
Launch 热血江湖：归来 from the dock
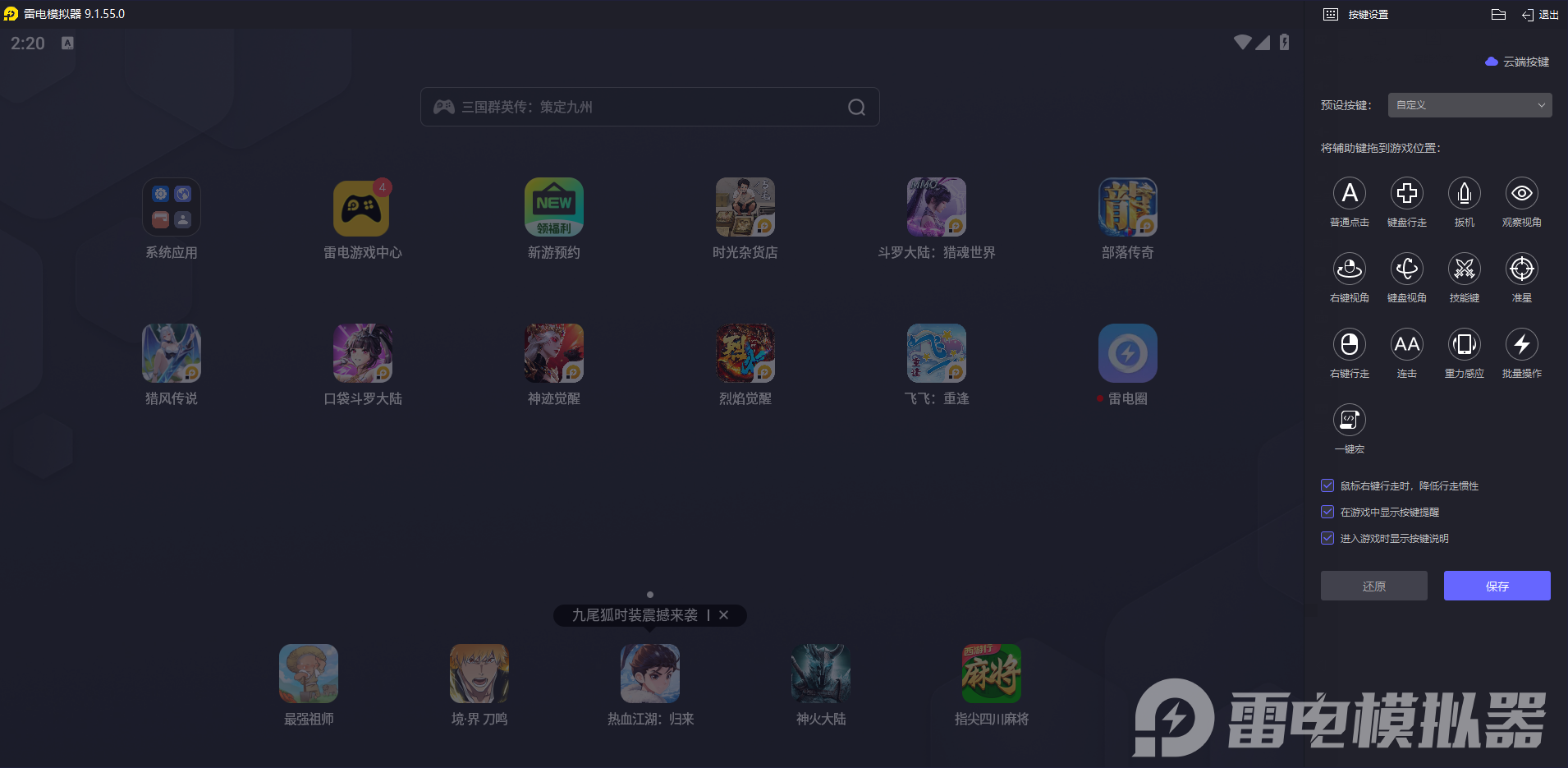click(x=650, y=674)
